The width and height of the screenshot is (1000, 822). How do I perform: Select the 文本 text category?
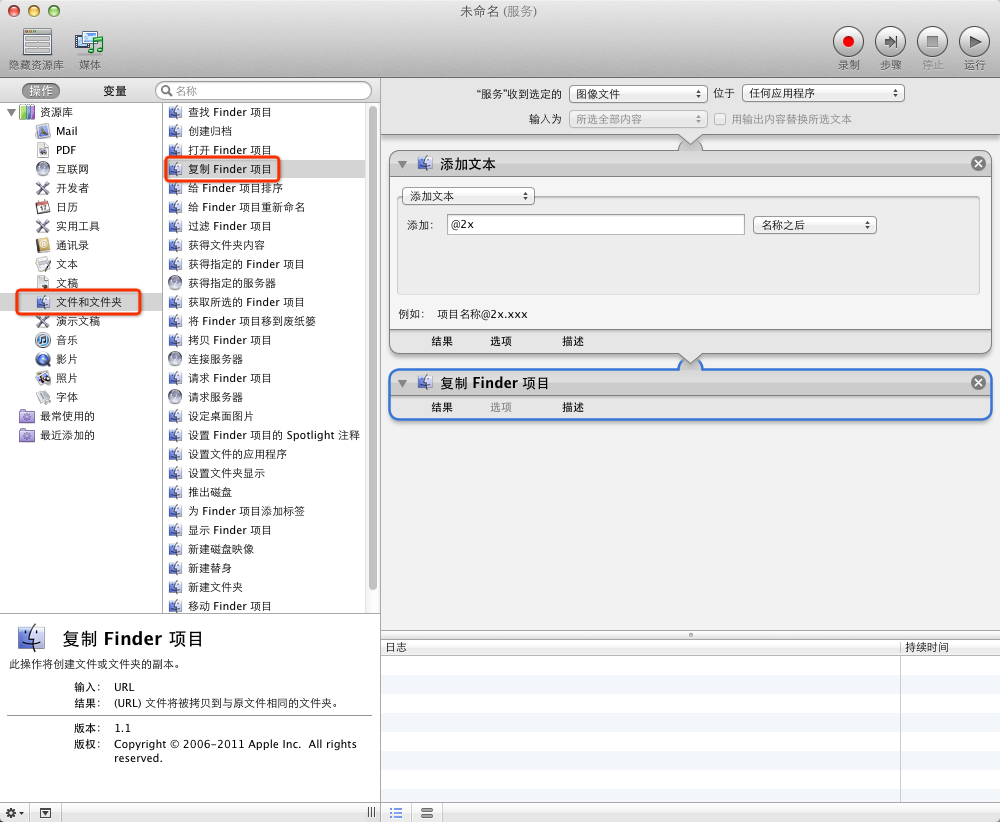(67, 264)
